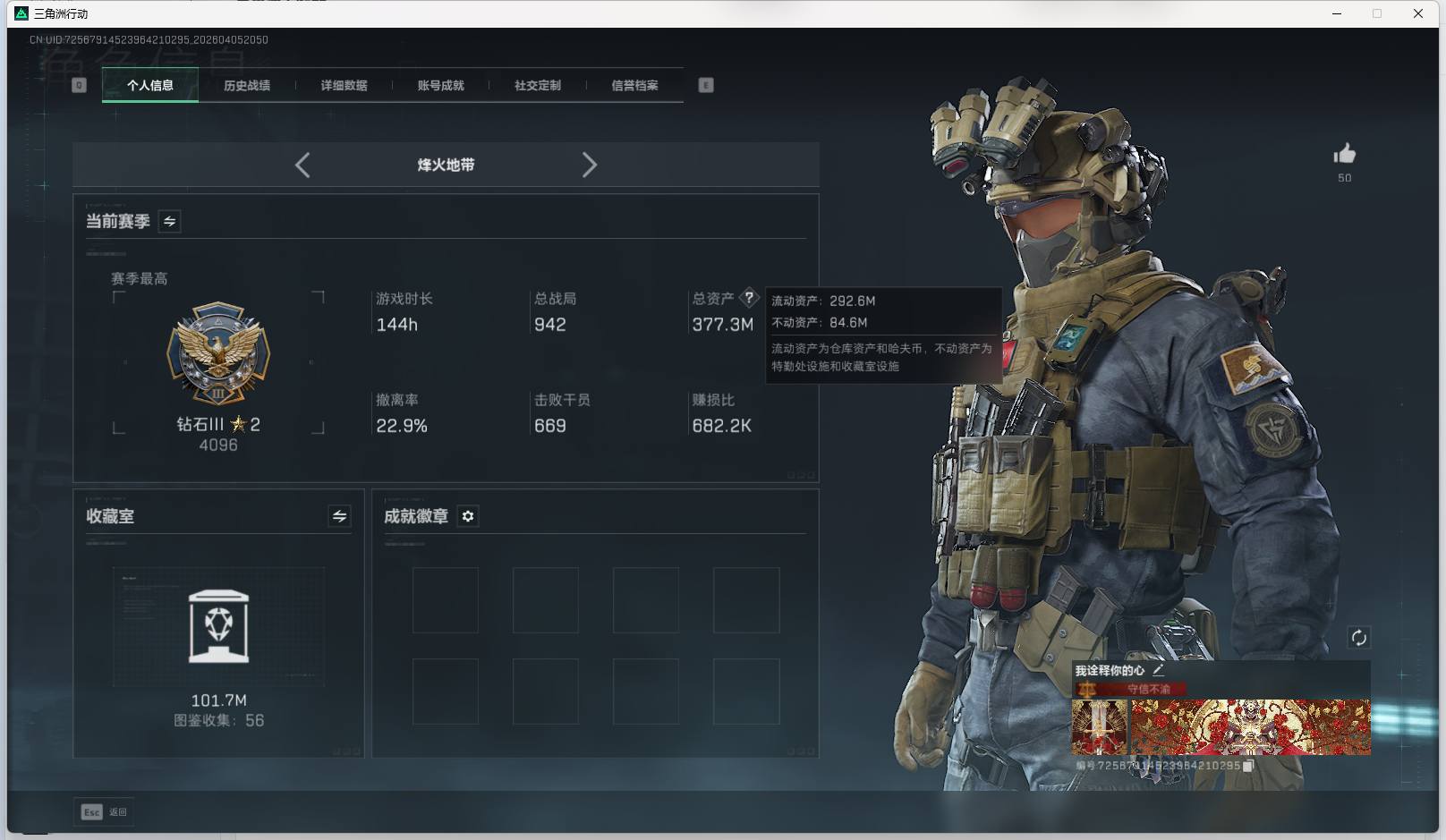The image size is (1446, 840).
Task: Click the rotate character refresh icon
Action: click(1358, 637)
